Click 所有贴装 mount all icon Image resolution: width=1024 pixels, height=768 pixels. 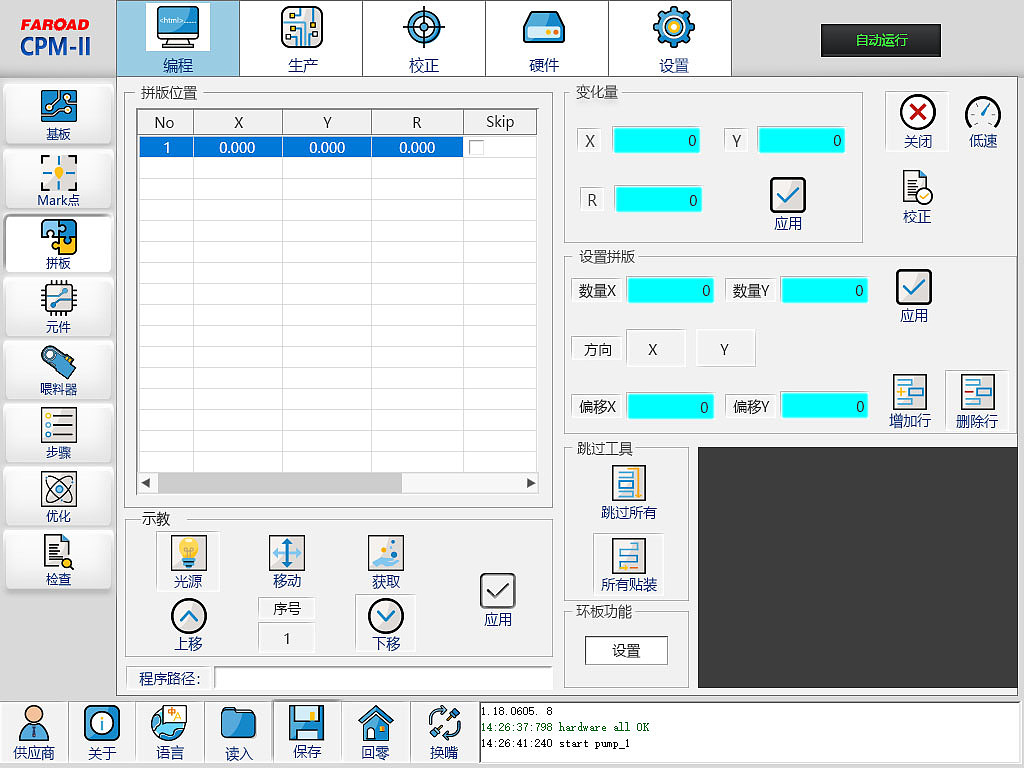pos(628,564)
